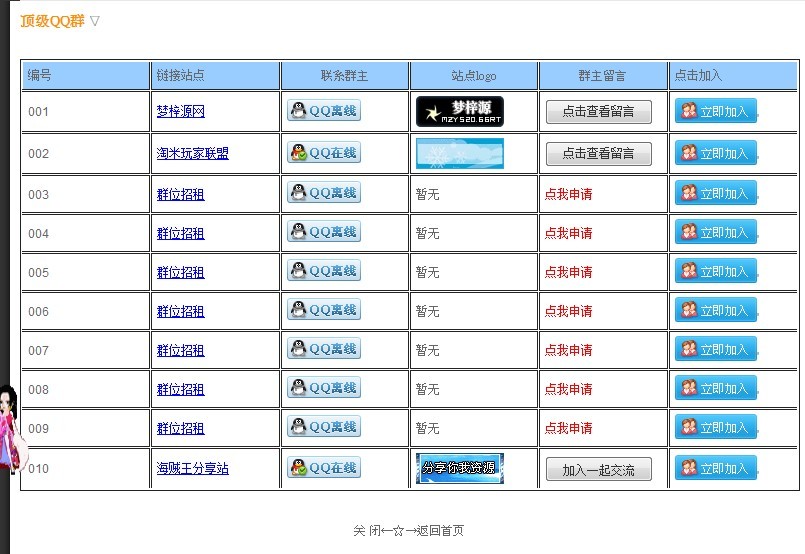Viewport: 805px width, 554px height.
Task: Click QQ离线 contact button in row 005
Action: [x=324, y=271]
